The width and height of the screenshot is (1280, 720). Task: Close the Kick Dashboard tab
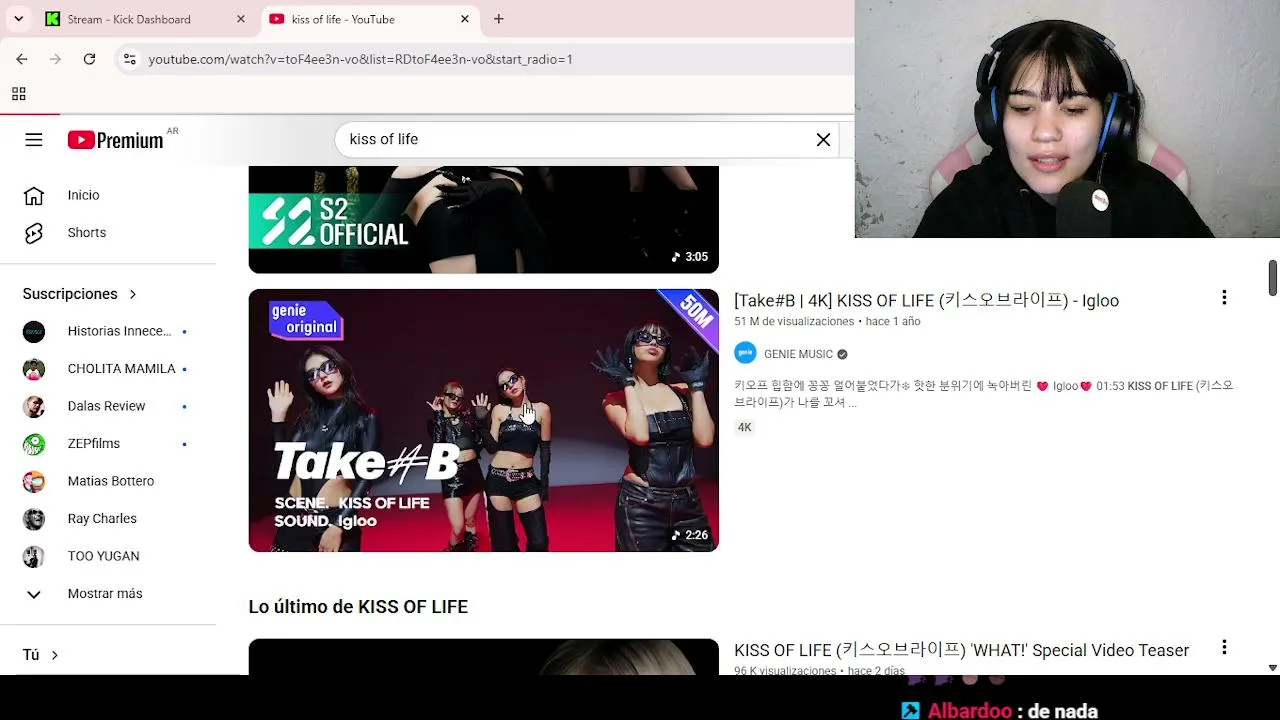(x=240, y=19)
